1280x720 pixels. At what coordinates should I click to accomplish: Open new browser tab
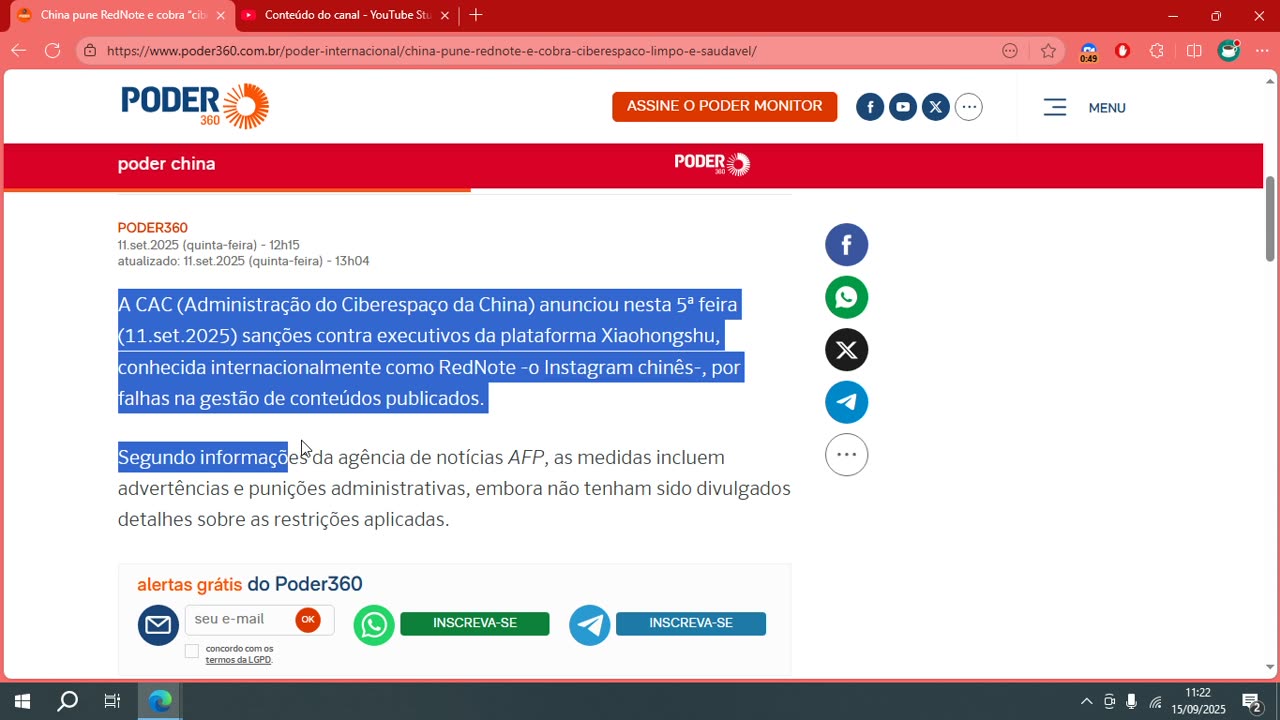tap(476, 15)
